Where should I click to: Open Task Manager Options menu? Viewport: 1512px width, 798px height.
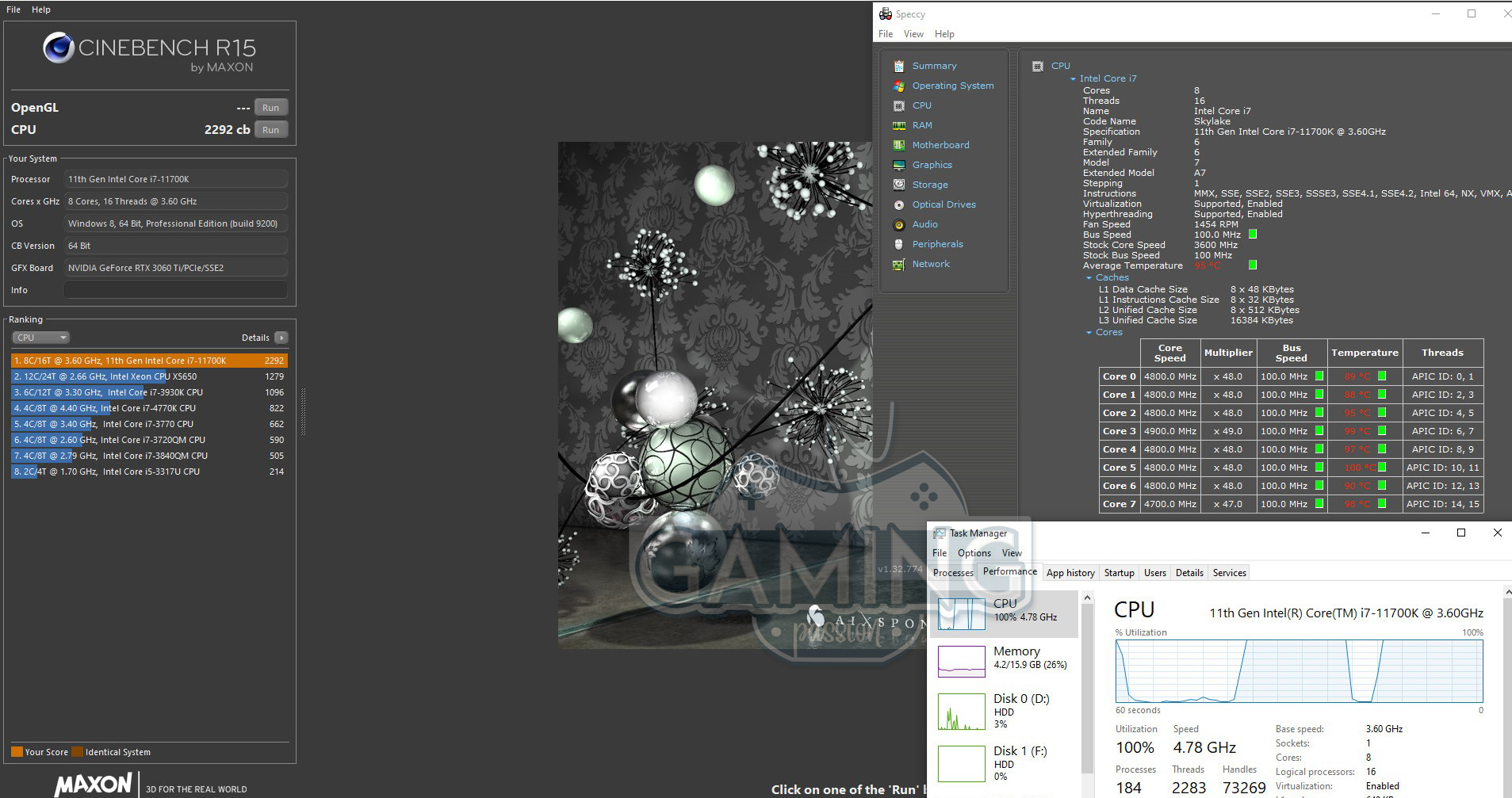(x=974, y=553)
